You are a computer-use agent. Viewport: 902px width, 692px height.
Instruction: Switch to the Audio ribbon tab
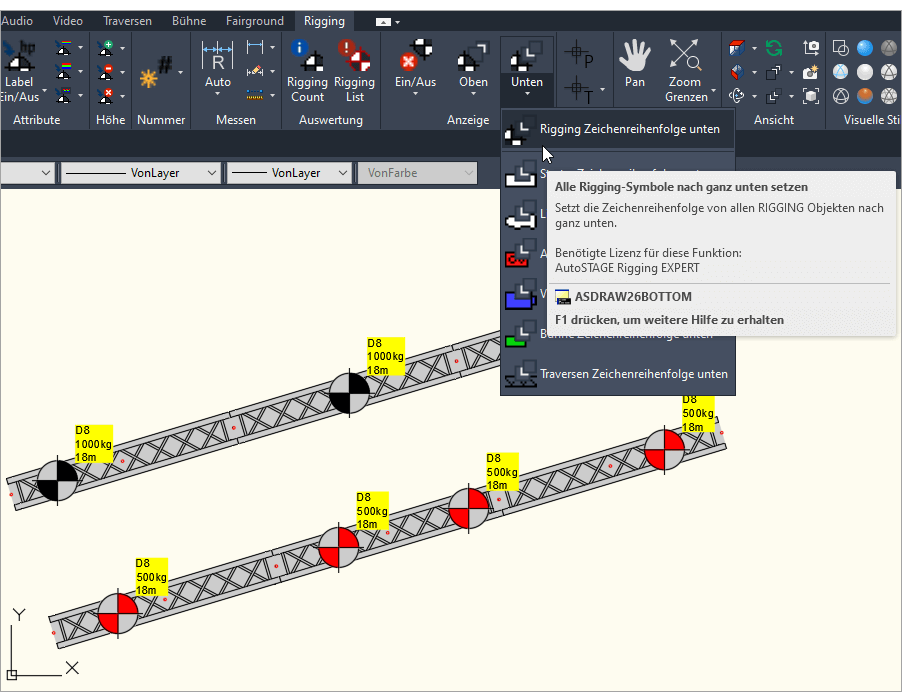(17, 21)
